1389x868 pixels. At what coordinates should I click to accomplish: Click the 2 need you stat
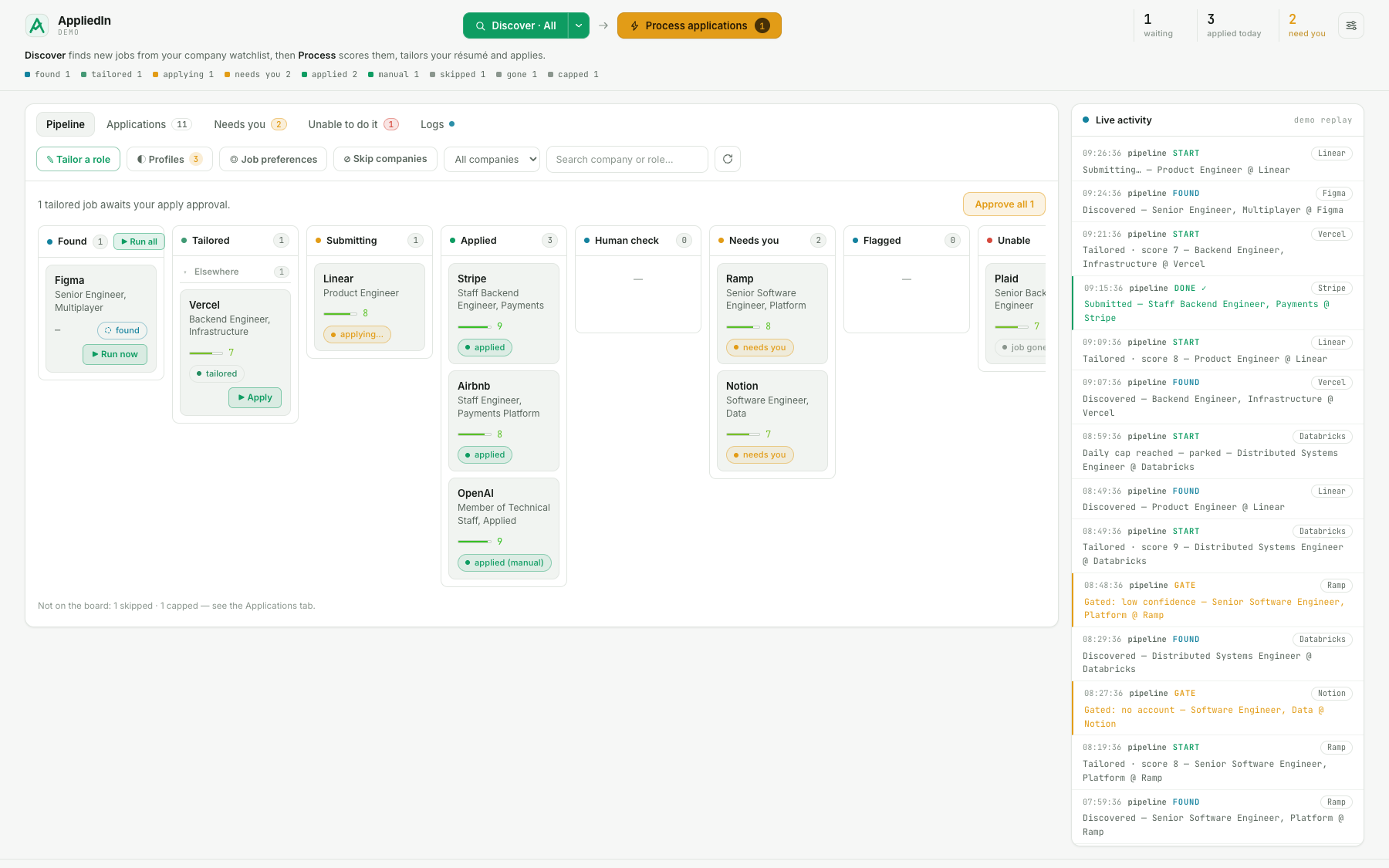(1306, 25)
